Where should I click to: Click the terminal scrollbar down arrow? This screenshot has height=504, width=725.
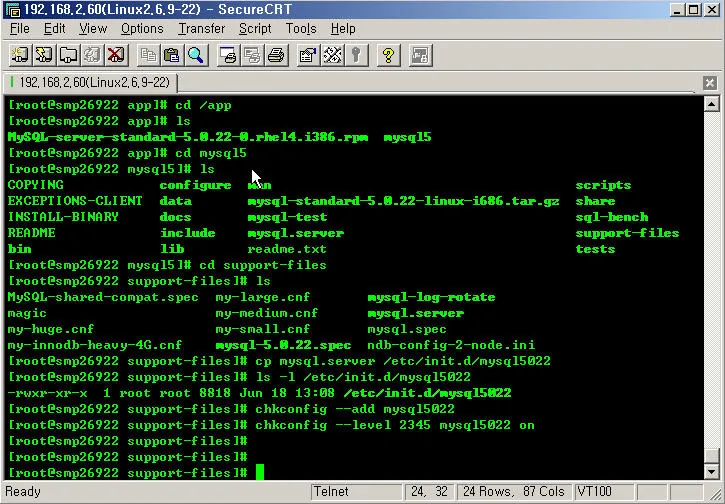(711, 472)
